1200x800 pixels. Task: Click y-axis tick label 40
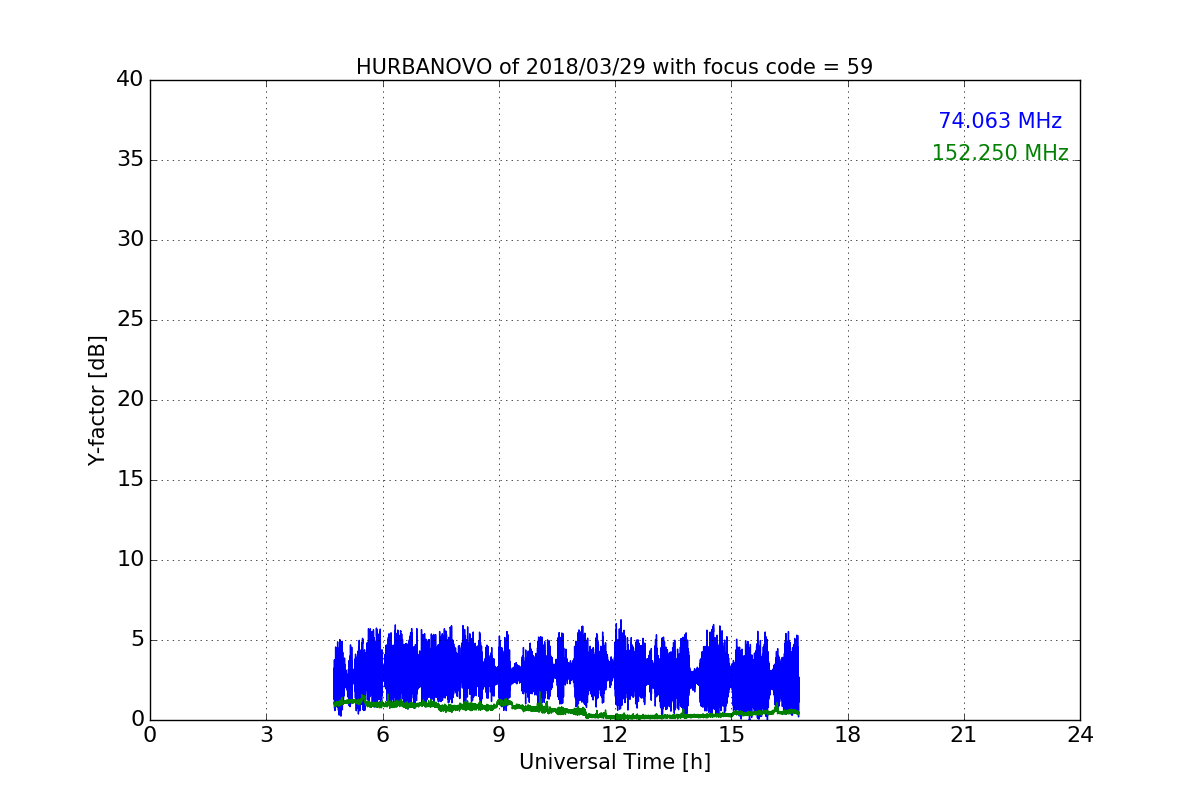pos(130,80)
